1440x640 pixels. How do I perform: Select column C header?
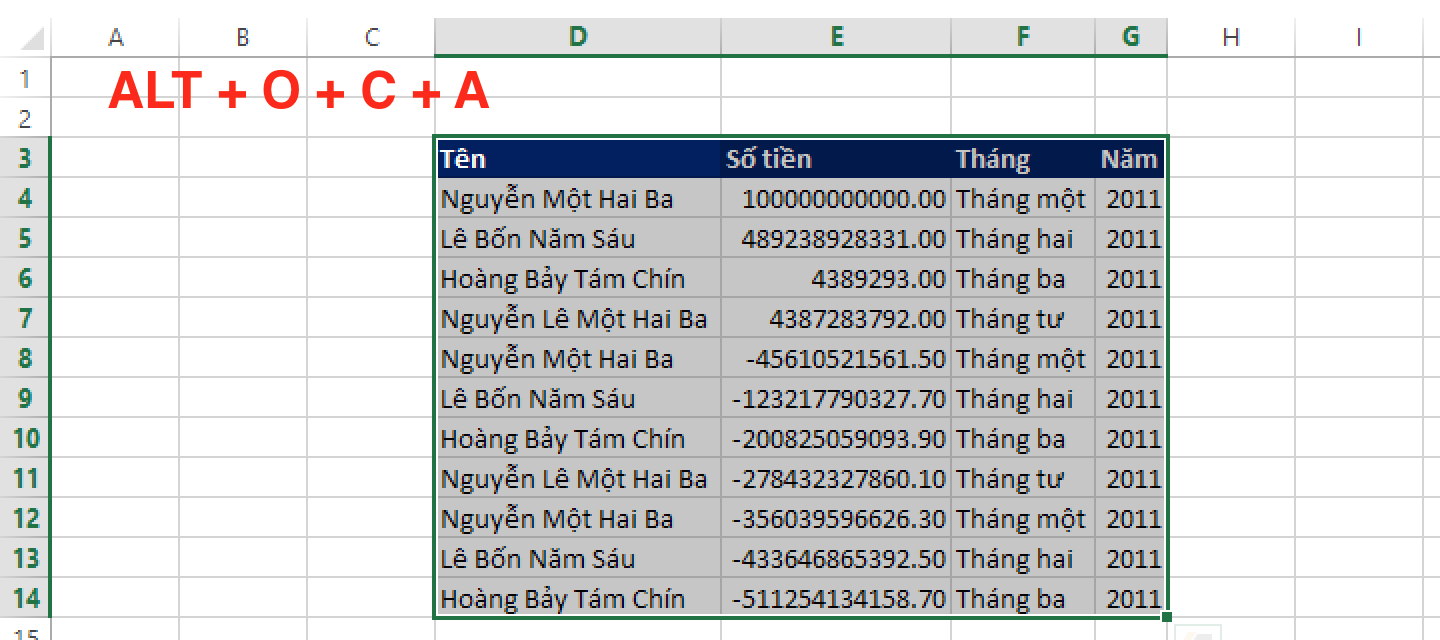click(372, 37)
